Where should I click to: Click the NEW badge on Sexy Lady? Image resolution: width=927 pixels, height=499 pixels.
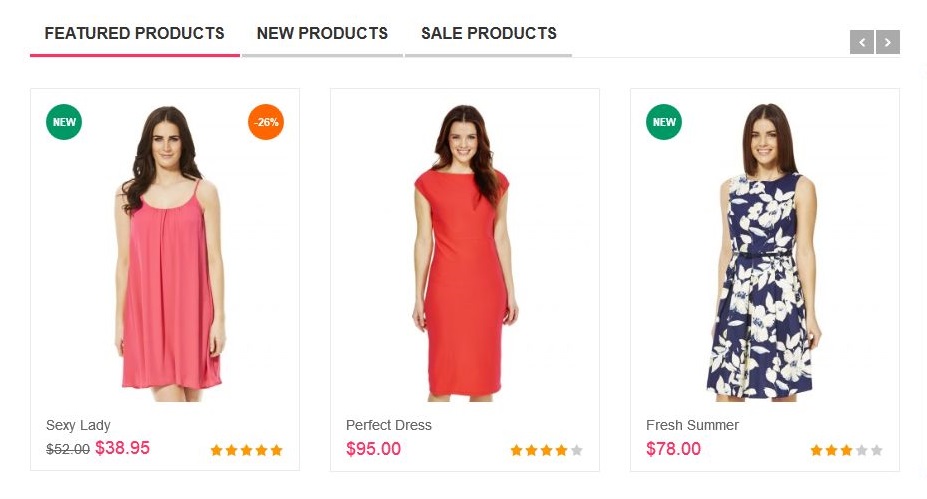click(64, 122)
